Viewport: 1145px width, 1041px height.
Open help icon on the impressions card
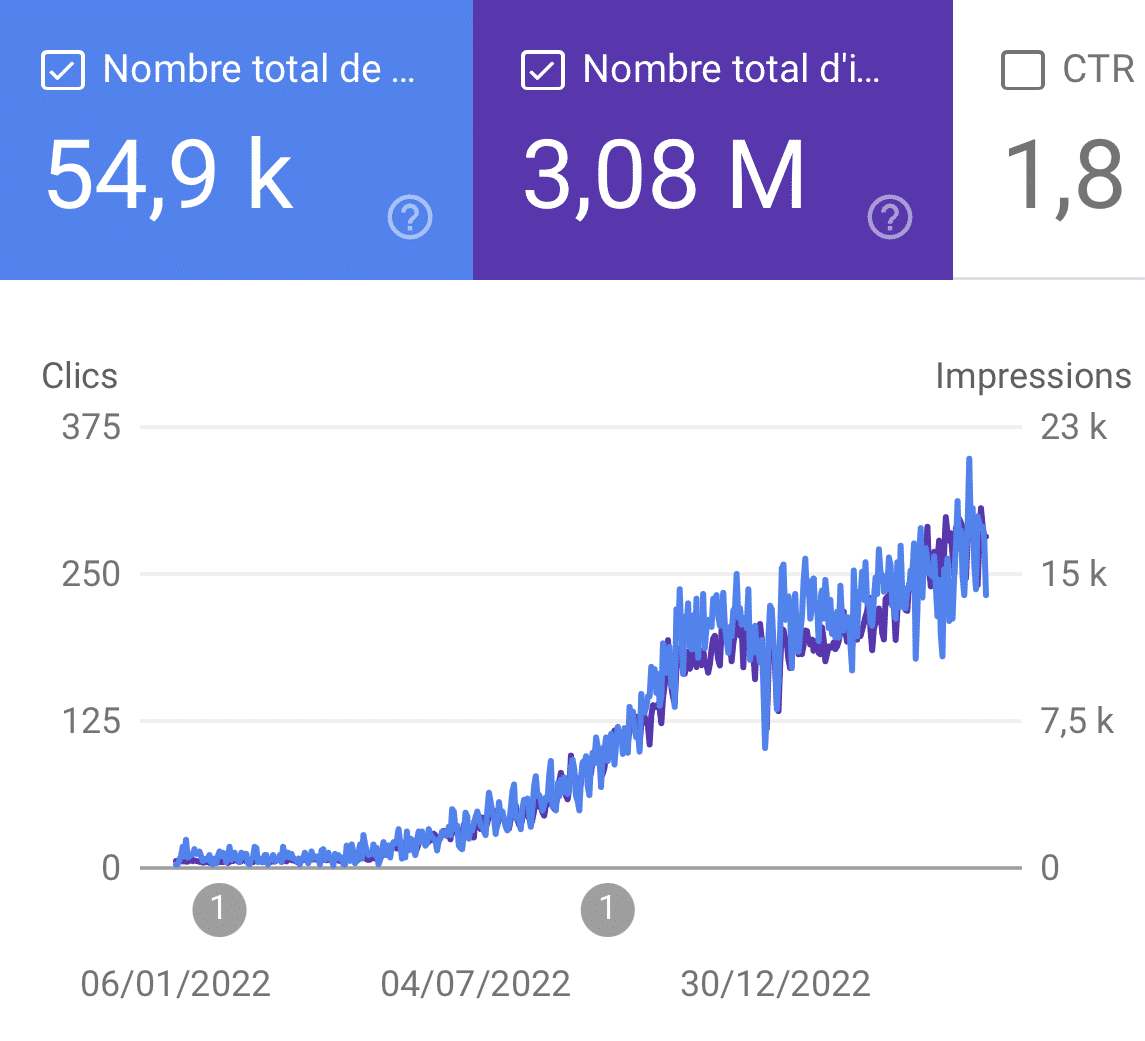click(889, 217)
